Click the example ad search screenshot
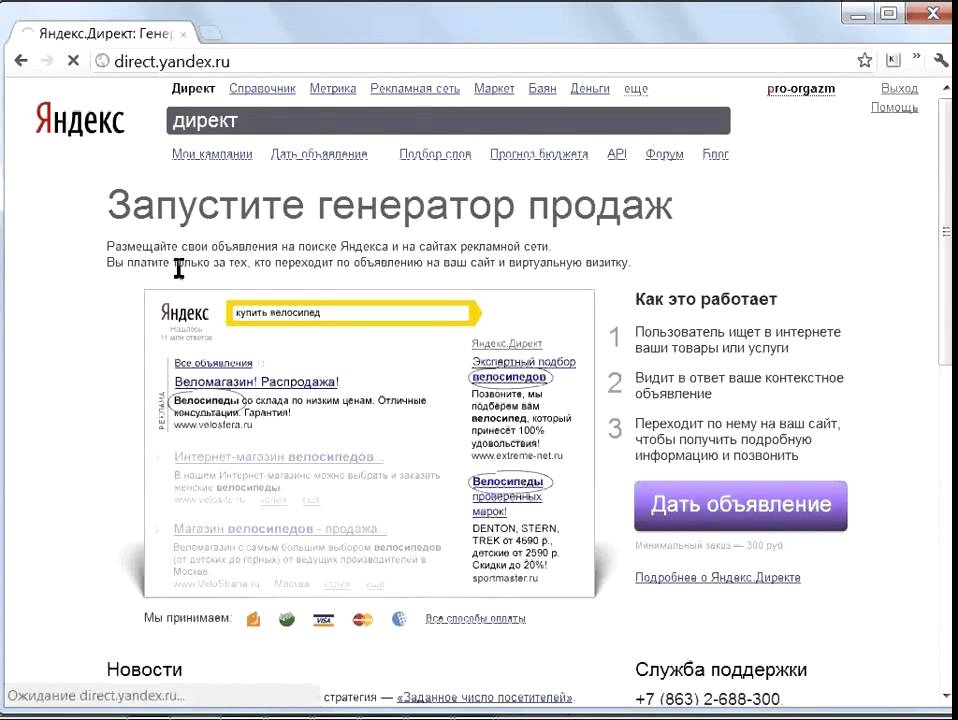The width and height of the screenshot is (958, 720). tap(369, 443)
